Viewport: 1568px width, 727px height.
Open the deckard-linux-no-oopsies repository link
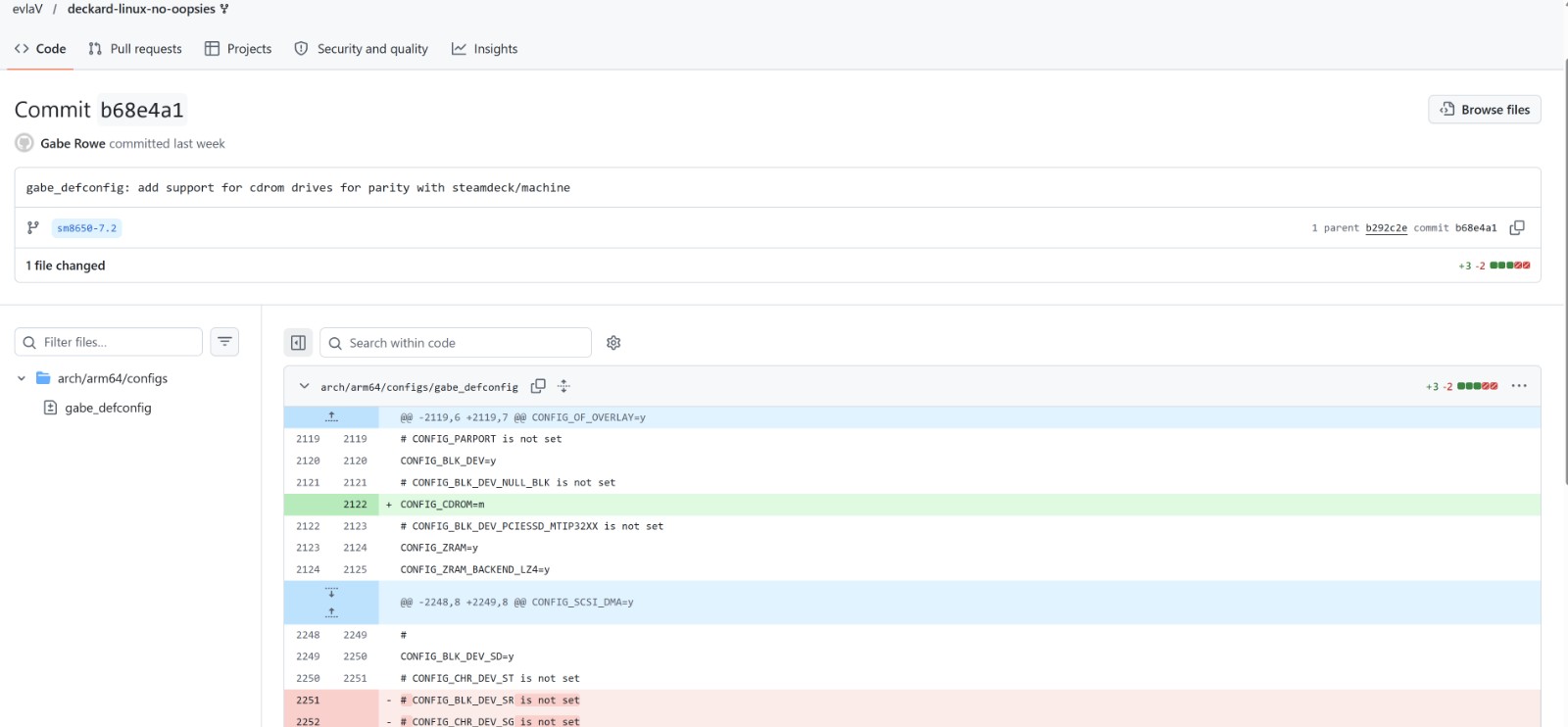(141, 9)
